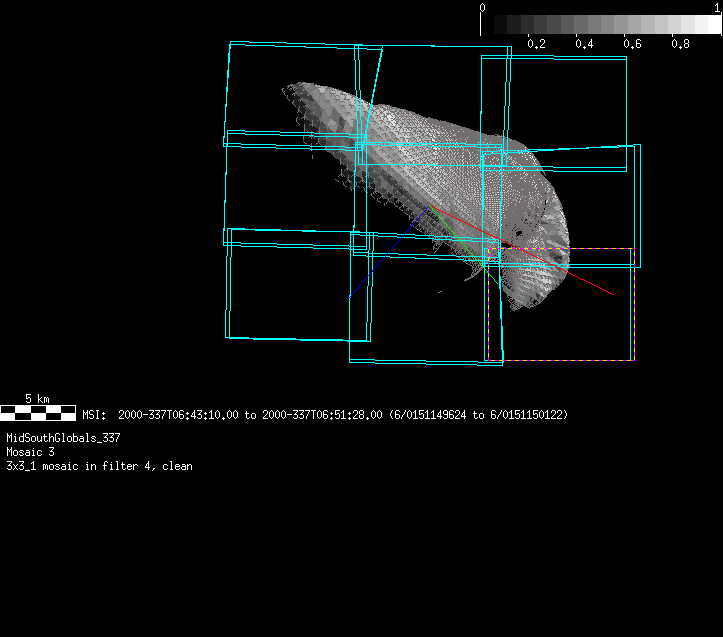The height and width of the screenshot is (637, 723).
Task: Click the "MSI:" instrument label
Action: [94, 414]
